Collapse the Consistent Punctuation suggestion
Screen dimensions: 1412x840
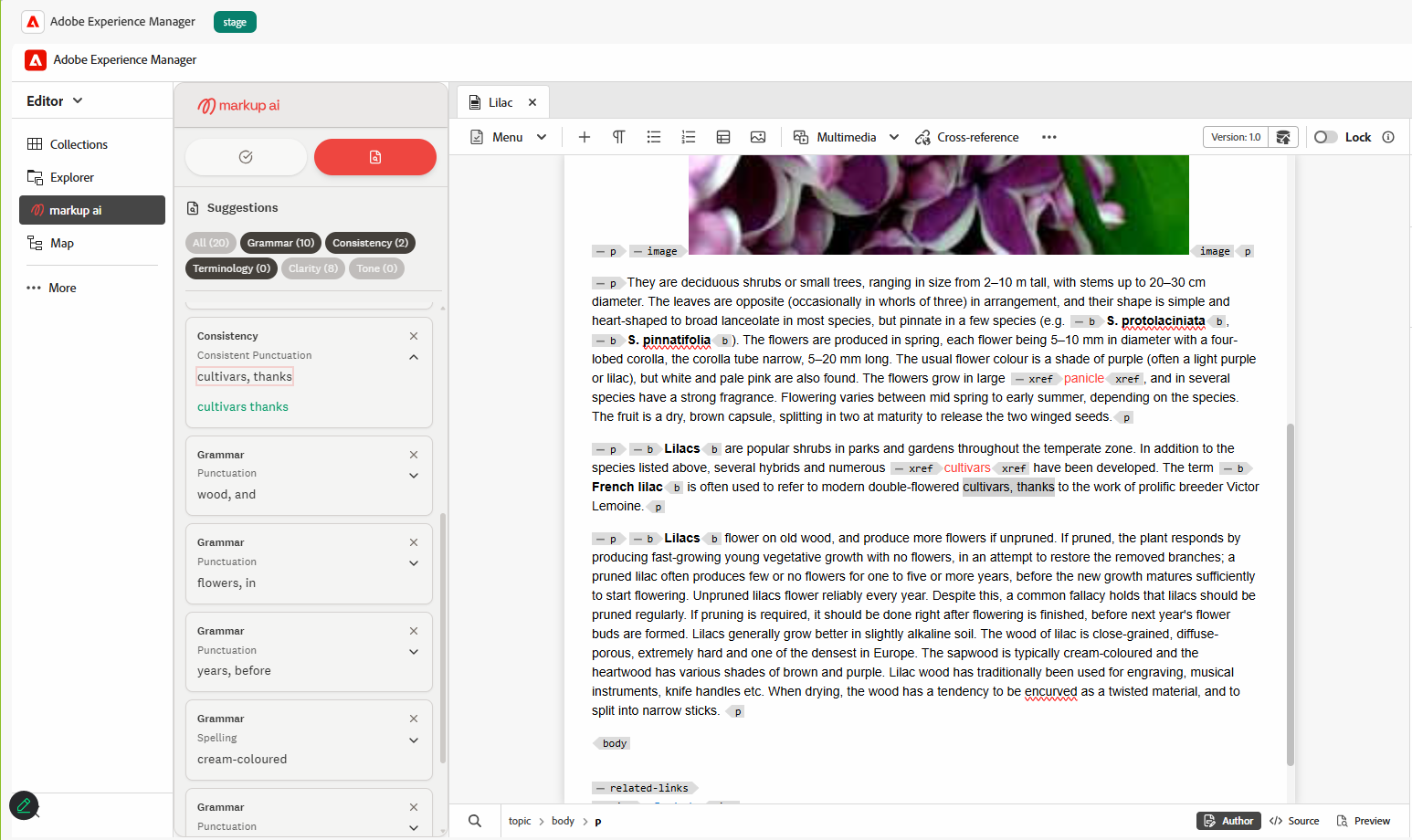pos(414,357)
